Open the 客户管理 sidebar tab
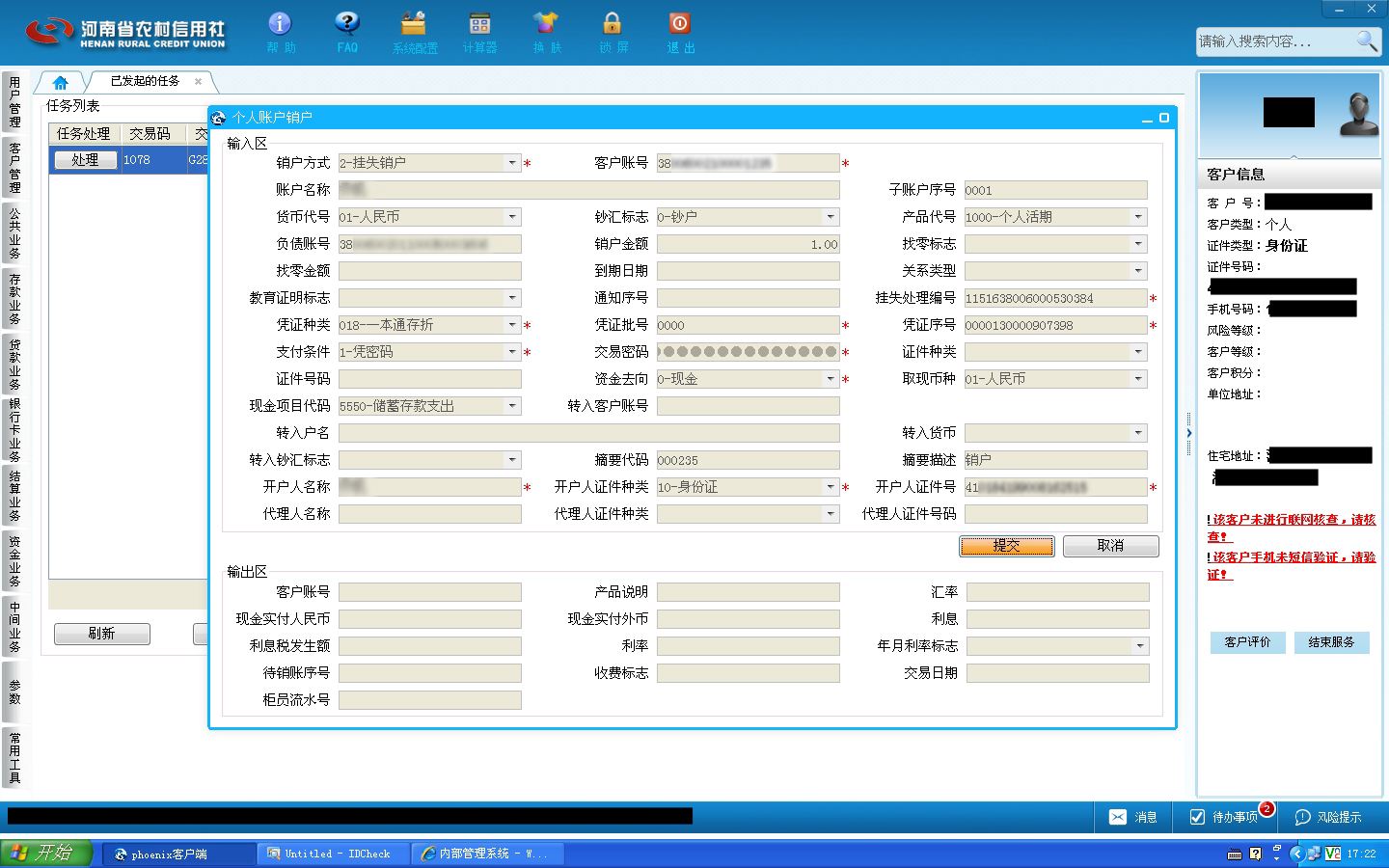 click(x=14, y=168)
